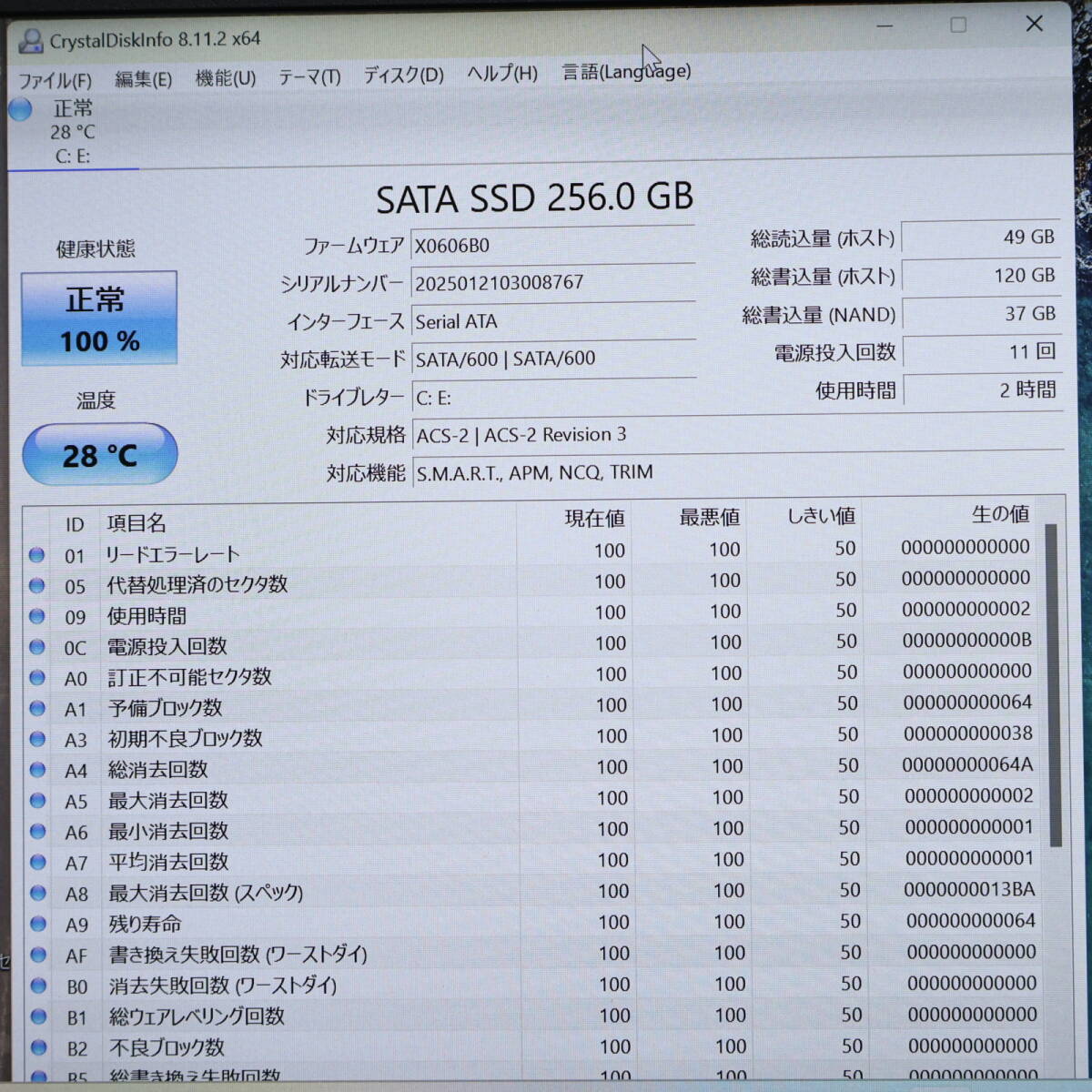Screen dimensions: 1092x1092
Task: Click the status orb for row 09 使用時間
Action: coord(36,616)
